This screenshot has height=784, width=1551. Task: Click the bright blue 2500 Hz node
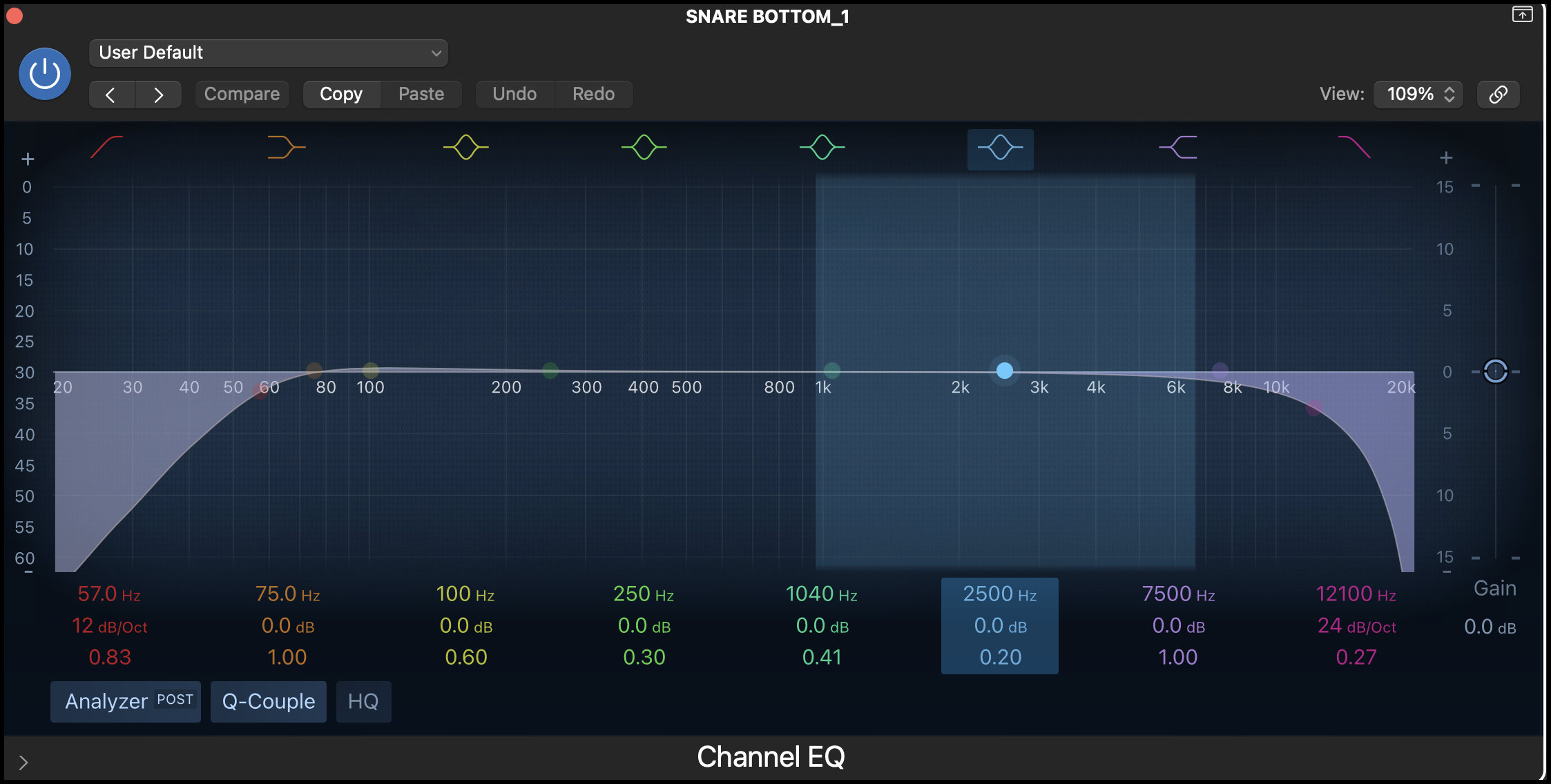(1005, 371)
